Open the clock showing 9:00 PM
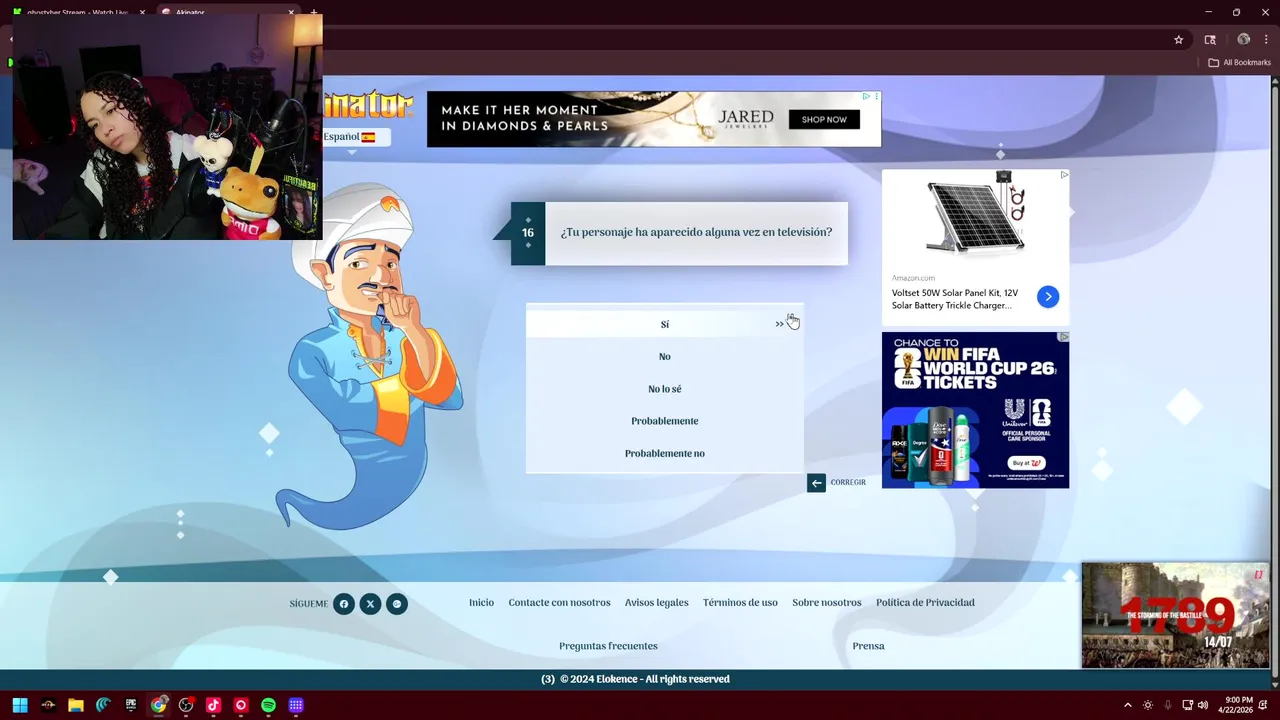 [1235, 705]
